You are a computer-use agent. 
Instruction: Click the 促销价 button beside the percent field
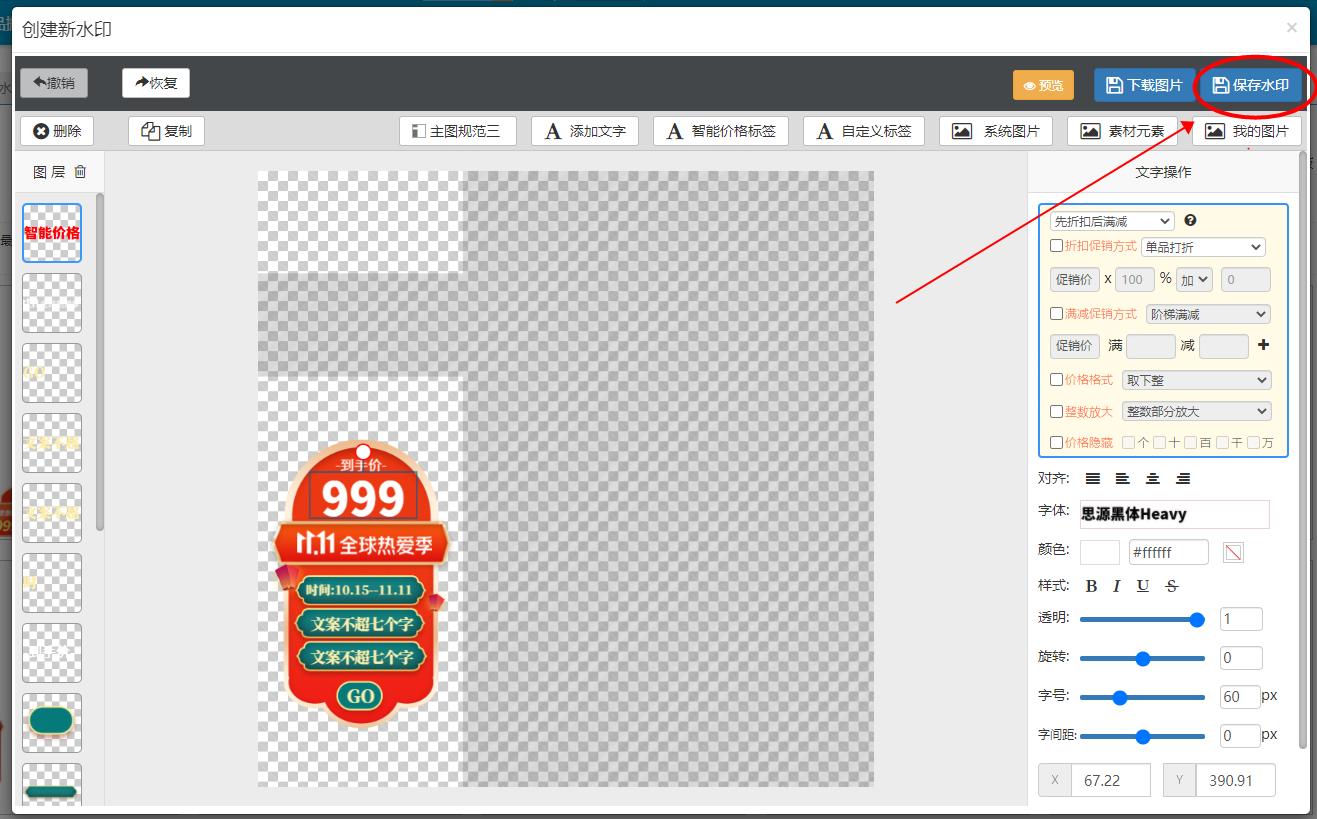pyautogui.click(x=1074, y=280)
